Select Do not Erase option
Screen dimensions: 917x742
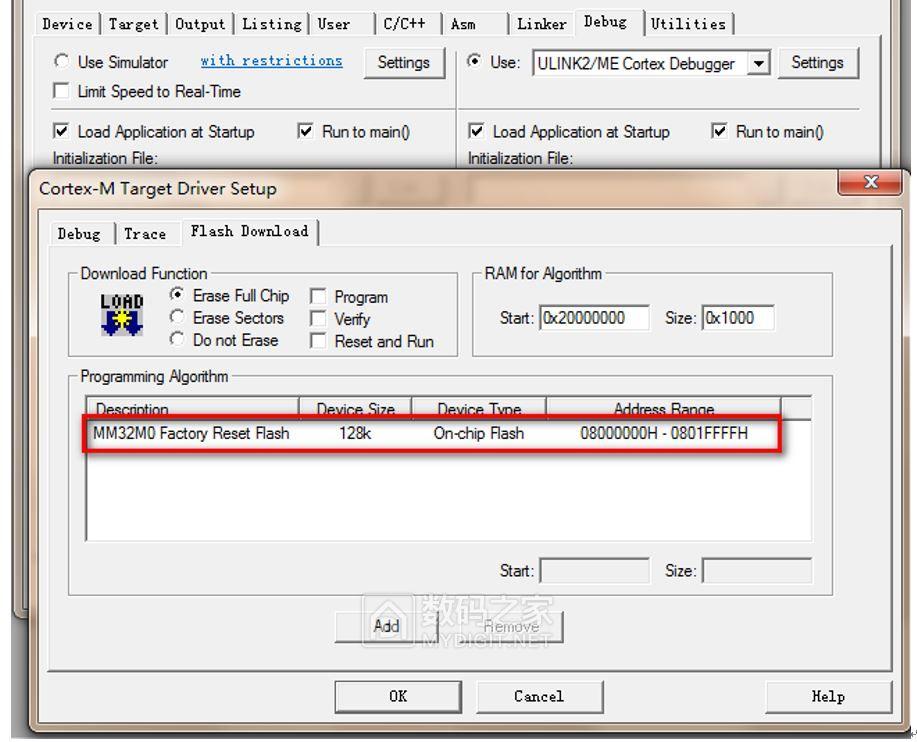177,339
